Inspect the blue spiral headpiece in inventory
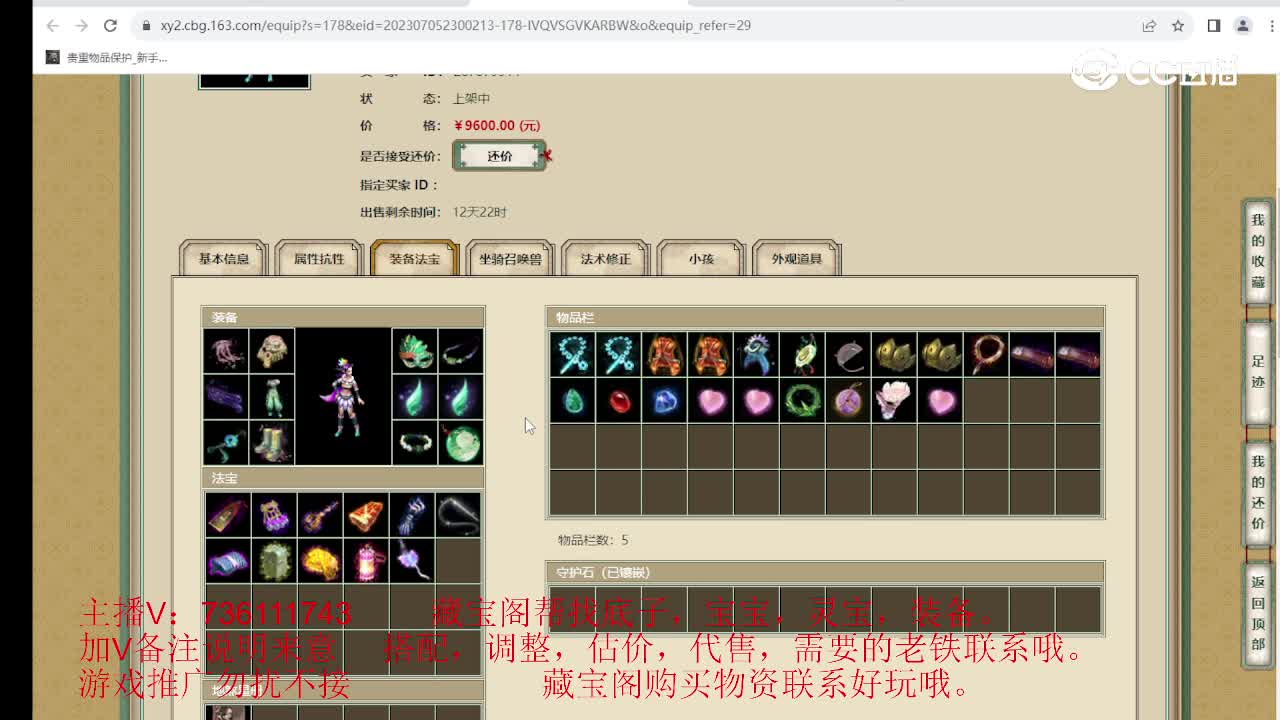The image size is (1280, 720). click(756, 354)
